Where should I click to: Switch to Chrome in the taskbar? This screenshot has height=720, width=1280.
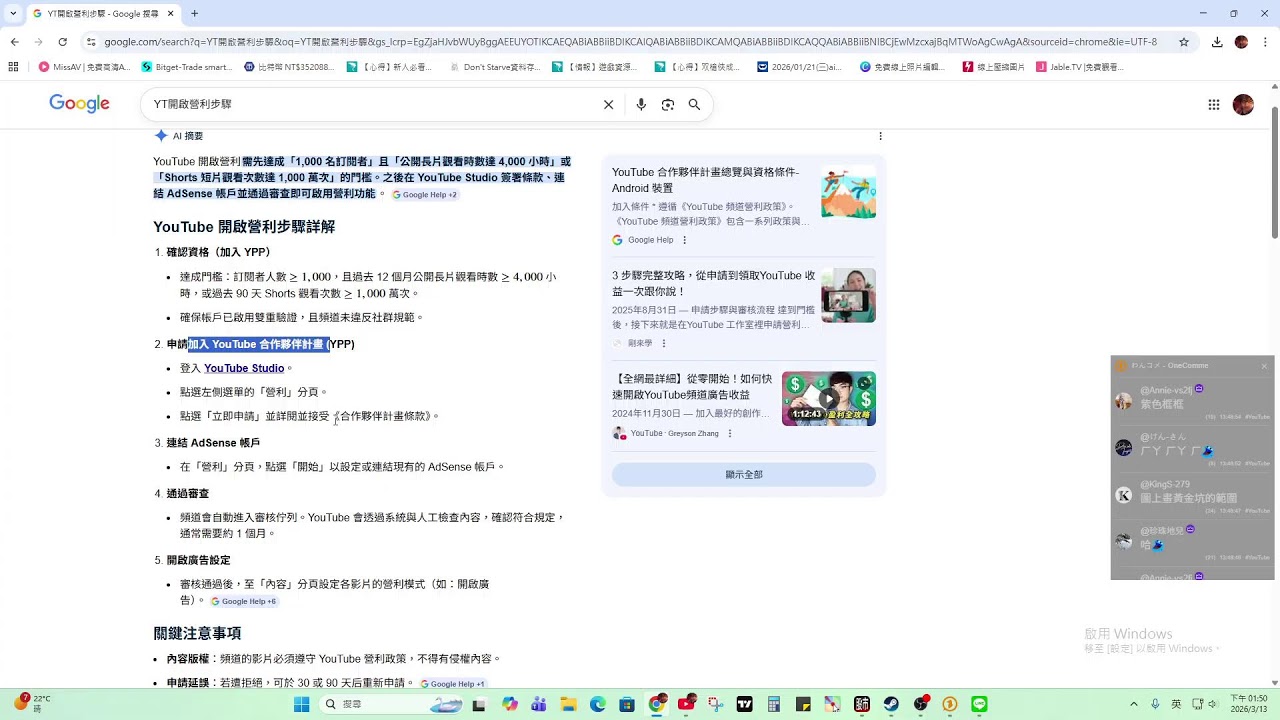(656, 704)
